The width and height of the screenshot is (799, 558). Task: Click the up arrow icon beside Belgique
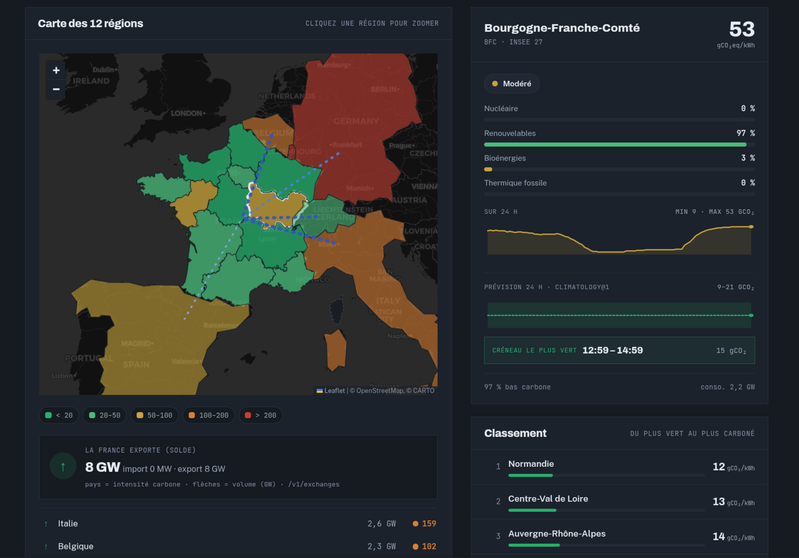click(x=46, y=547)
